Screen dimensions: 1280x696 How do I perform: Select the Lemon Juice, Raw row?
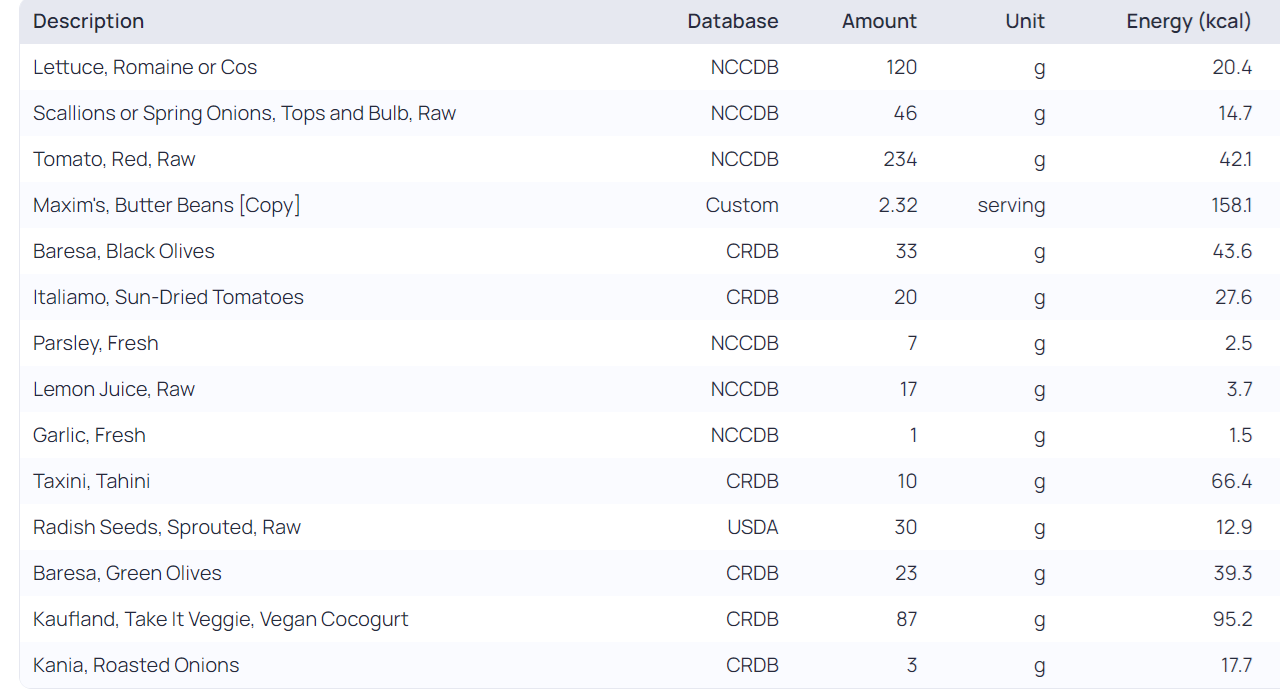114,389
